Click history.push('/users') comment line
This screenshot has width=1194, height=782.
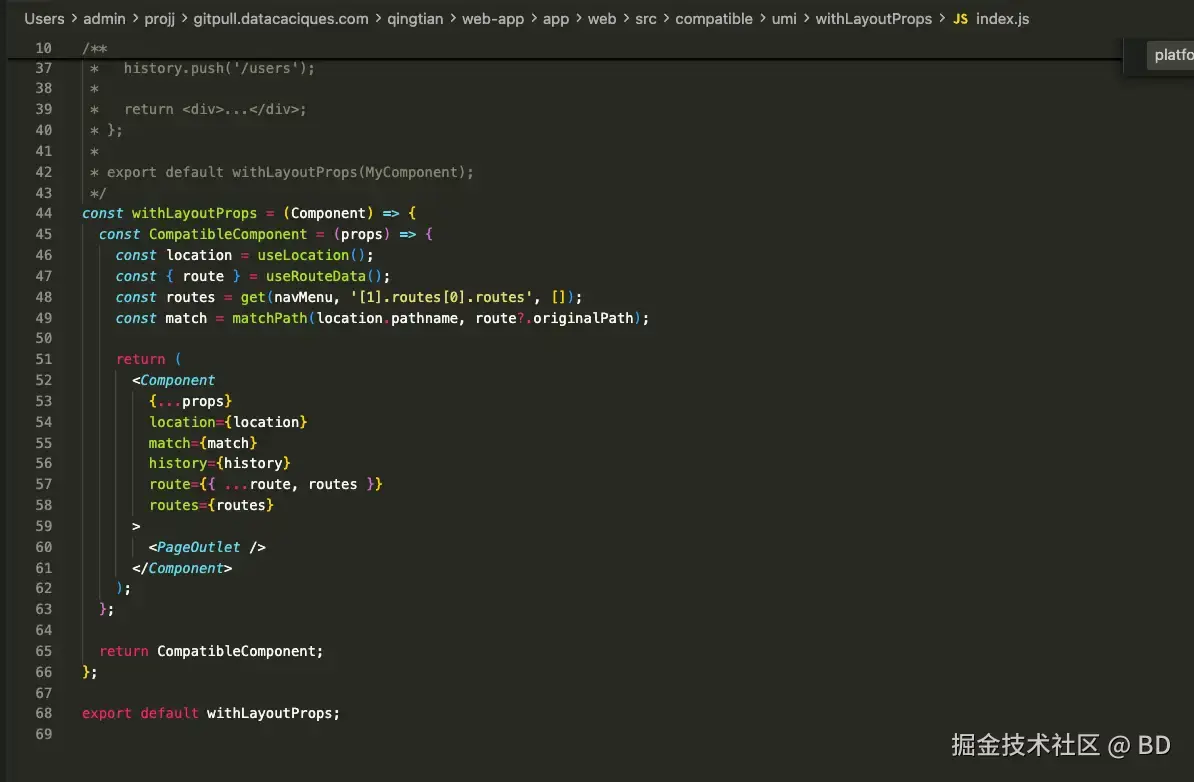pyautogui.click(x=219, y=69)
